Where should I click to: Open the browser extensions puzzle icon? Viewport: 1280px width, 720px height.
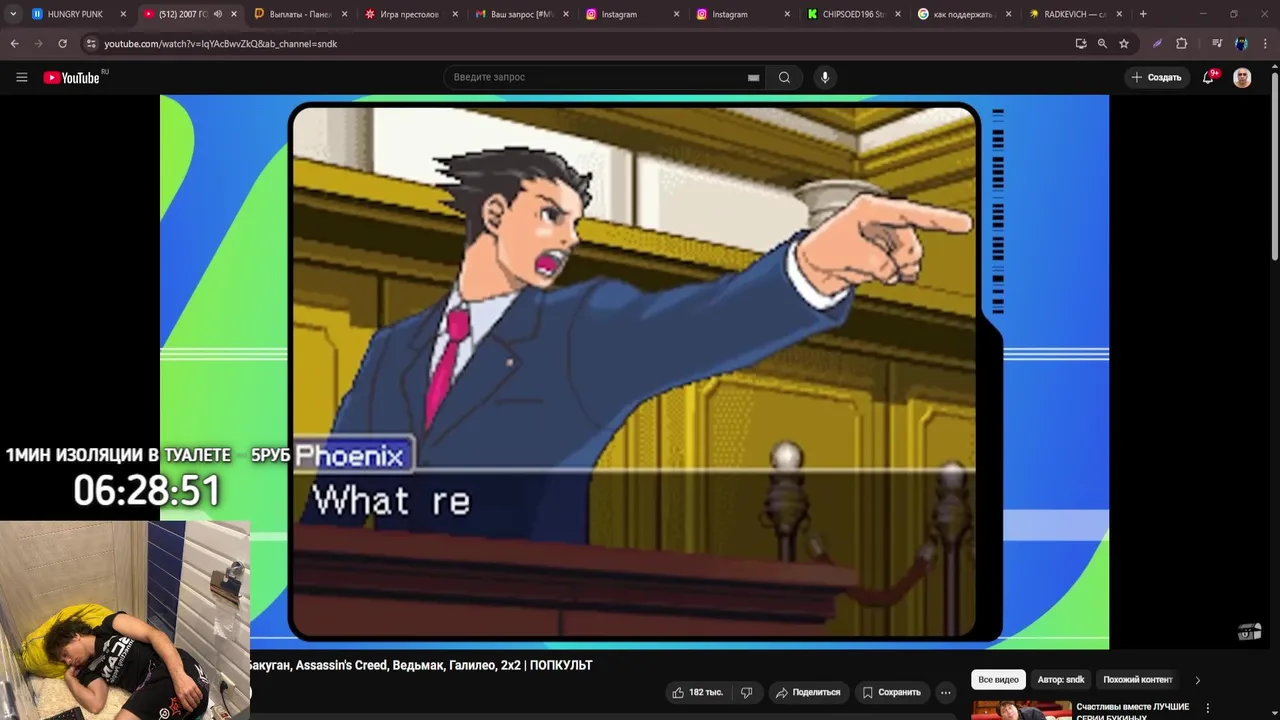[1181, 44]
